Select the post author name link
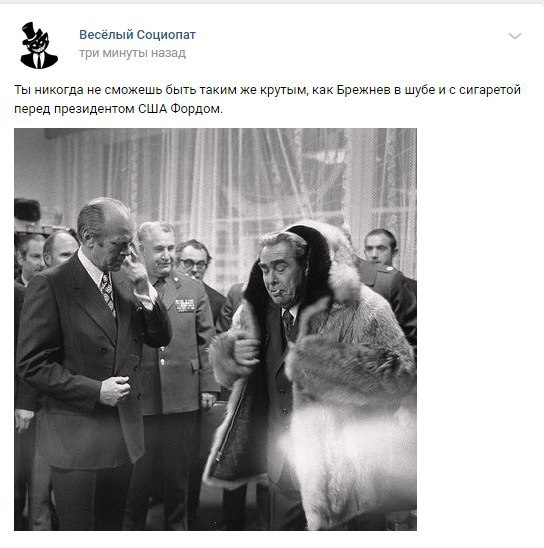Image resolution: width=544 pixels, height=548 pixels. pyautogui.click(x=137, y=35)
